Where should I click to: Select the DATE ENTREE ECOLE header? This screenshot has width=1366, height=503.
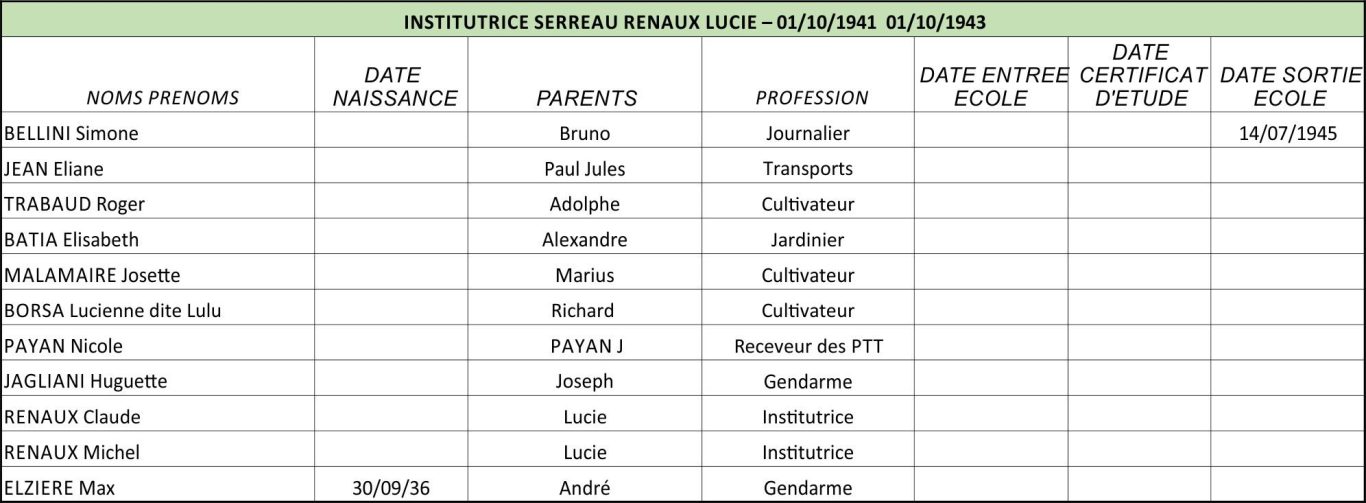pyautogui.click(x=990, y=86)
